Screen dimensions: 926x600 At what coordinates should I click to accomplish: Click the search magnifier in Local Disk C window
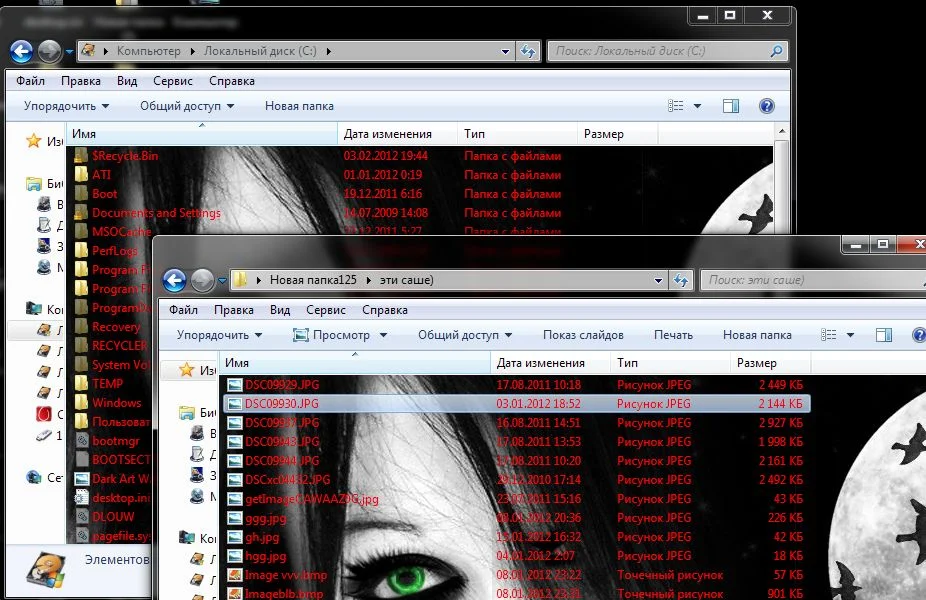pyautogui.click(x=777, y=51)
